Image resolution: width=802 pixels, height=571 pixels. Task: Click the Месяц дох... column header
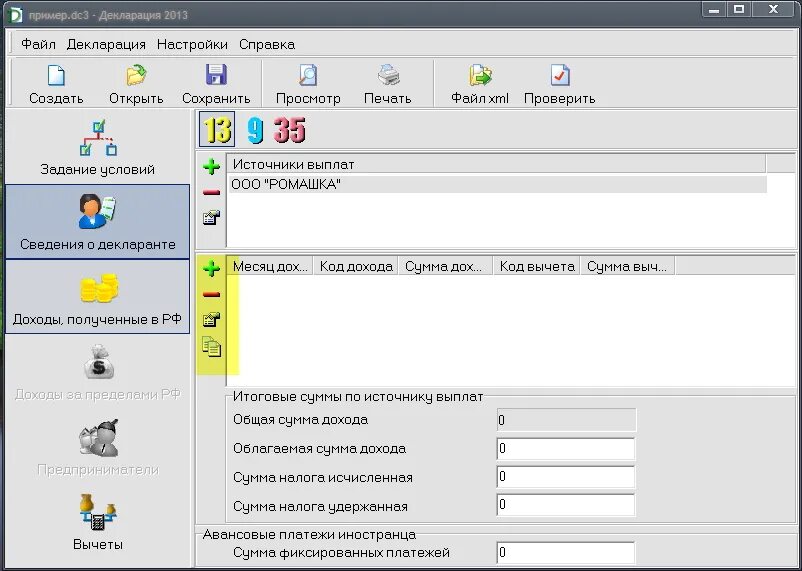[270, 266]
